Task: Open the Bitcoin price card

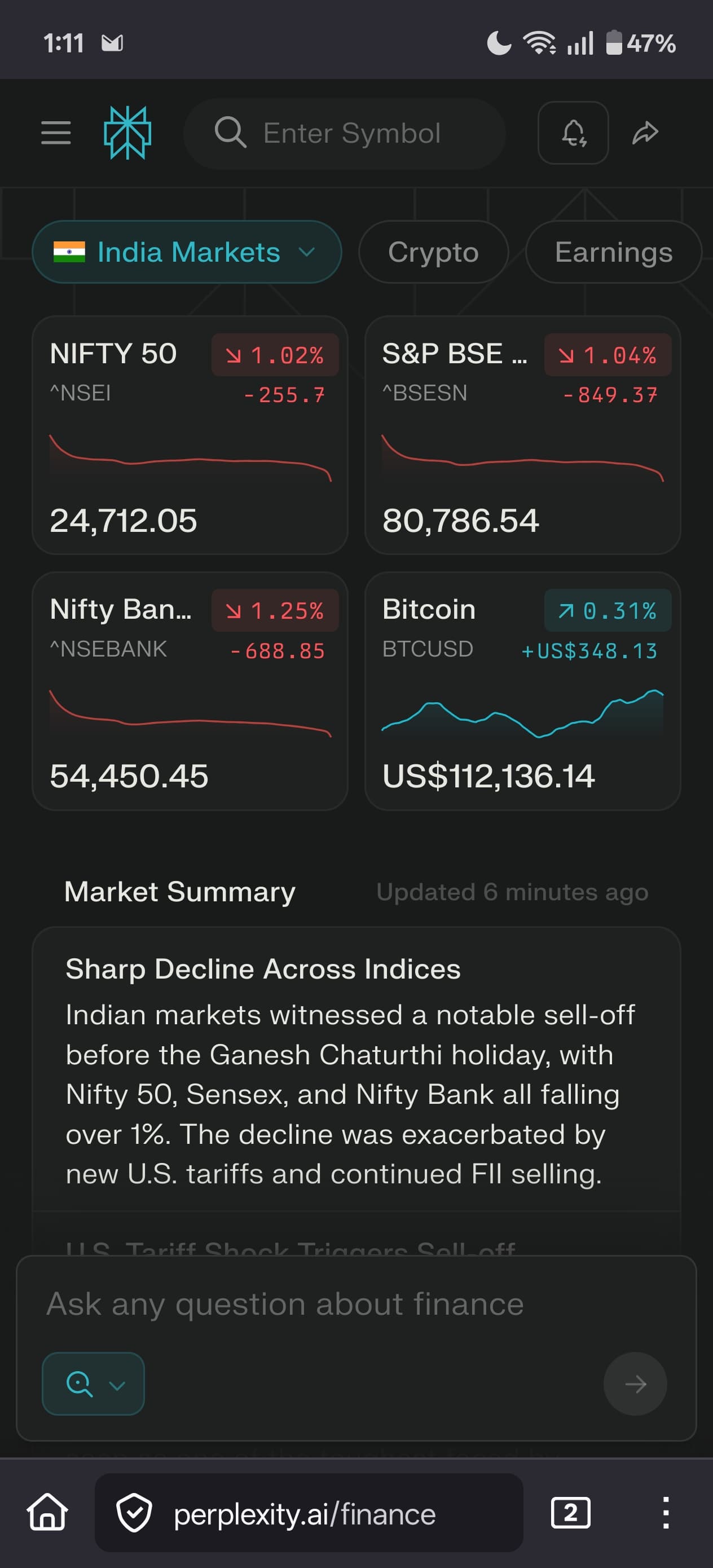Action: pyautogui.click(x=522, y=691)
